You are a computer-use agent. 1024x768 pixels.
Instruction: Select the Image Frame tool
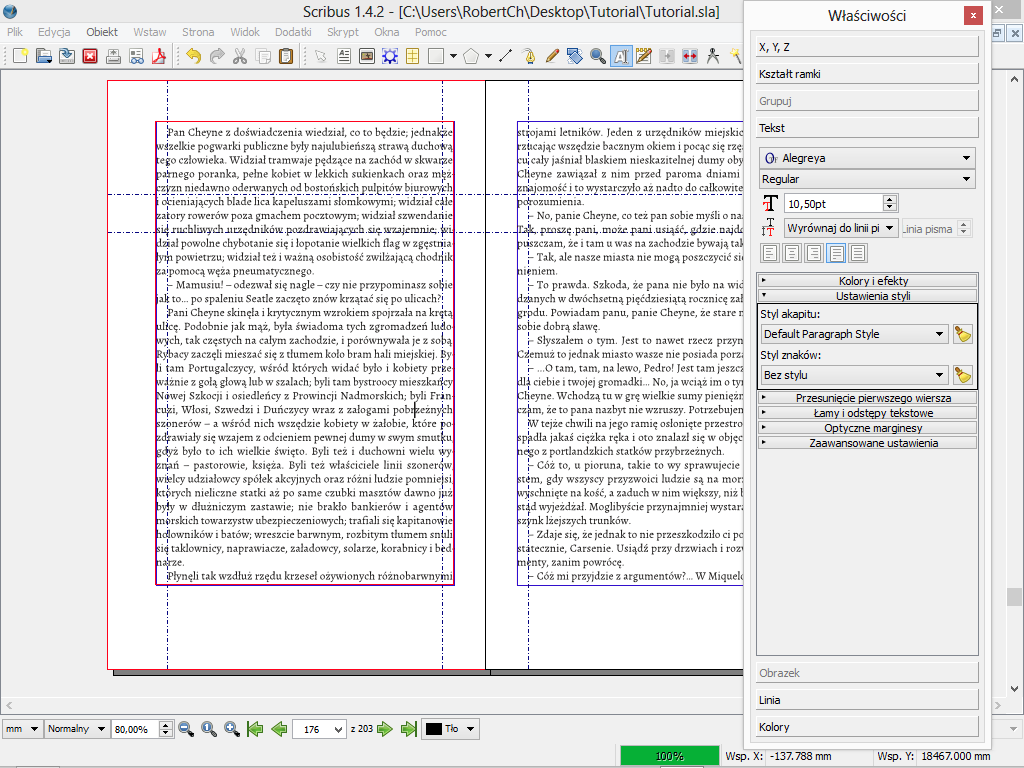pos(366,56)
